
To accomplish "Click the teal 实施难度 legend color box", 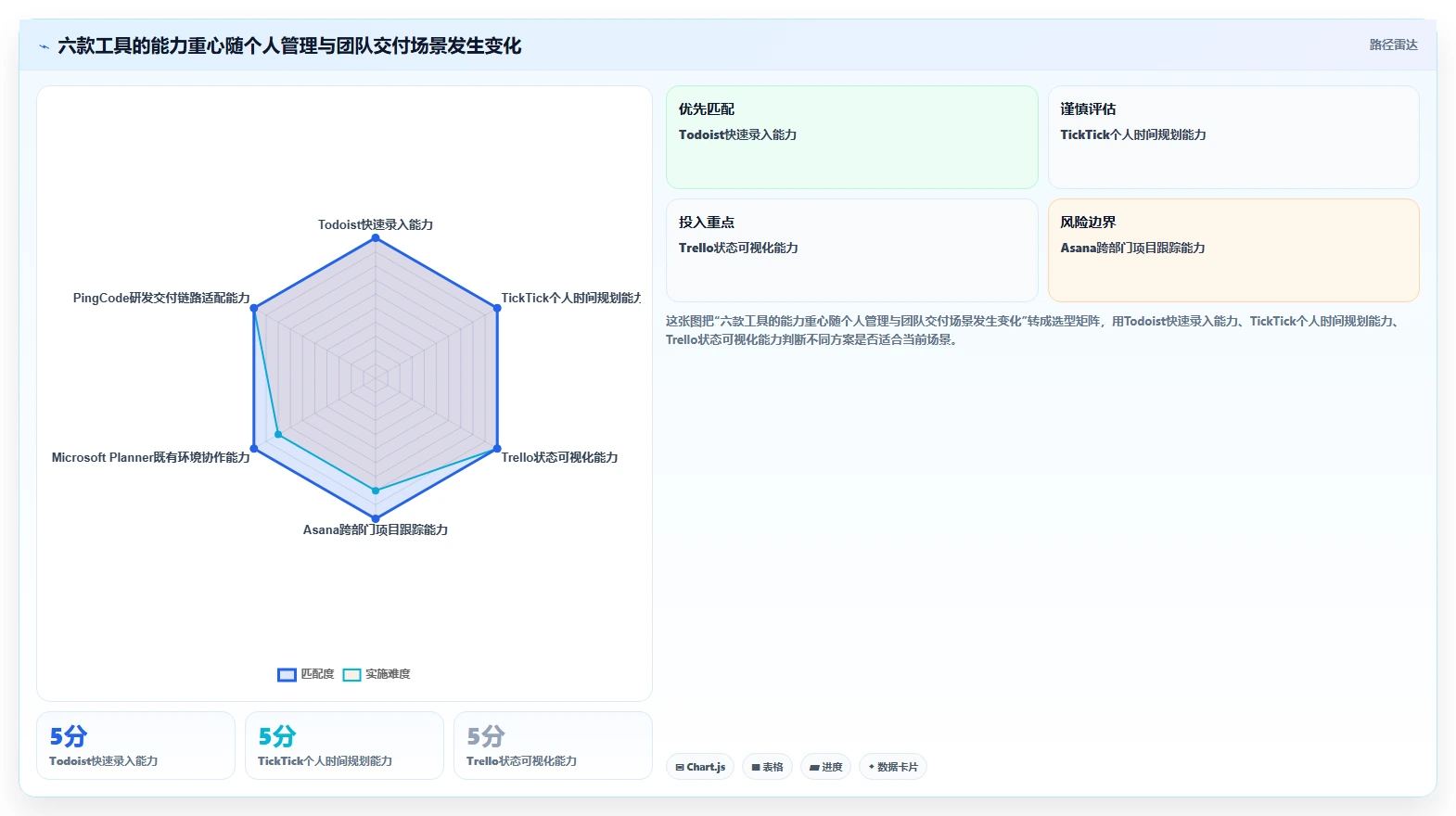I will coord(351,675).
